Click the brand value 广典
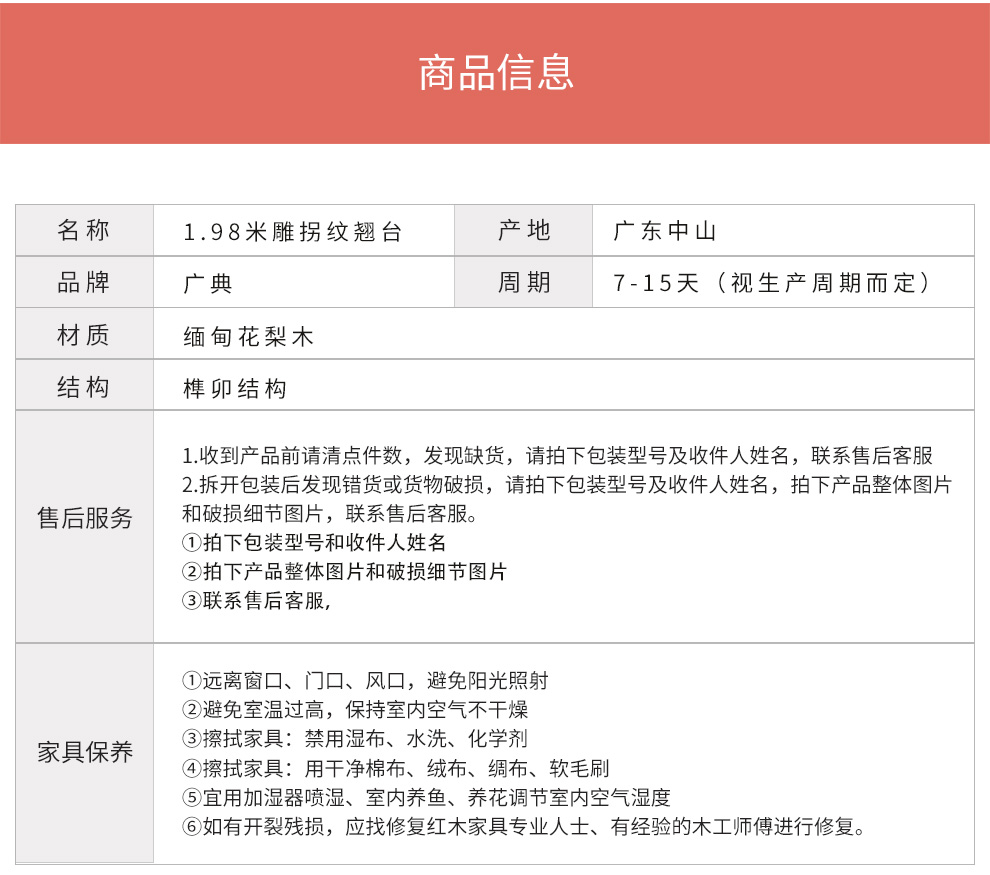The width and height of the screenshot is (990, 875). [x=208, y=284]
